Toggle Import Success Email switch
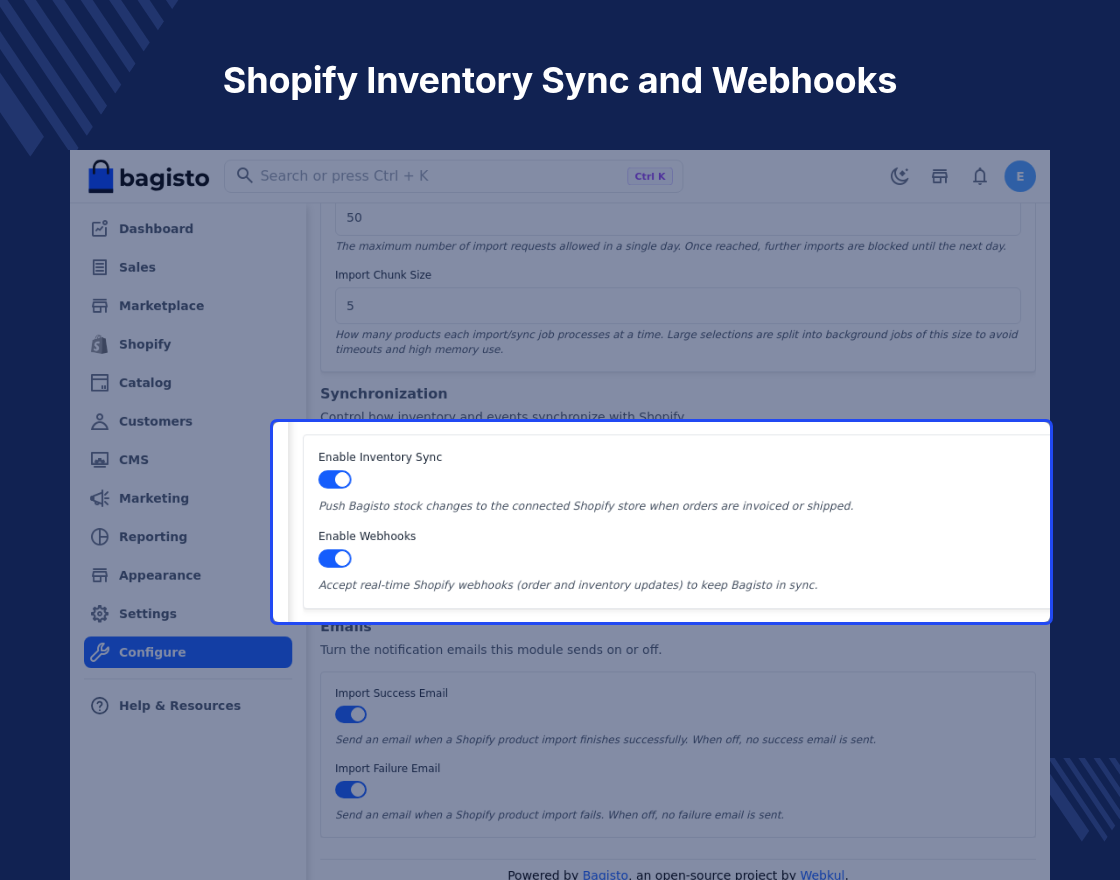 click(351, 714)
